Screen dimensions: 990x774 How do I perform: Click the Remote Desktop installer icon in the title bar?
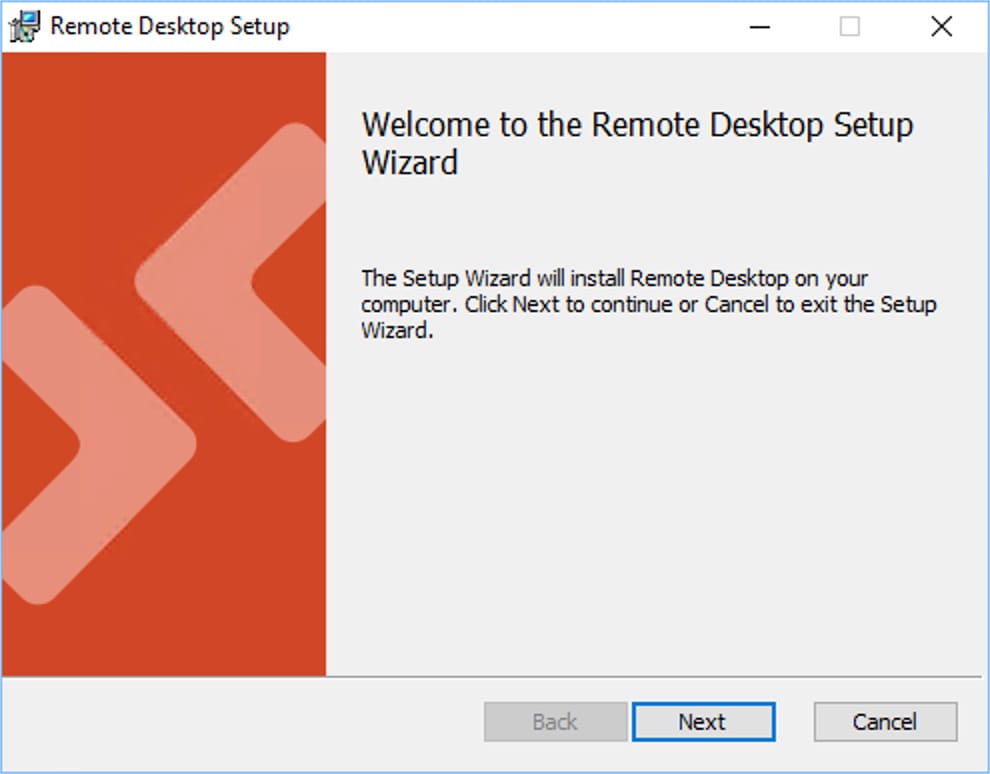coord(24,26)
